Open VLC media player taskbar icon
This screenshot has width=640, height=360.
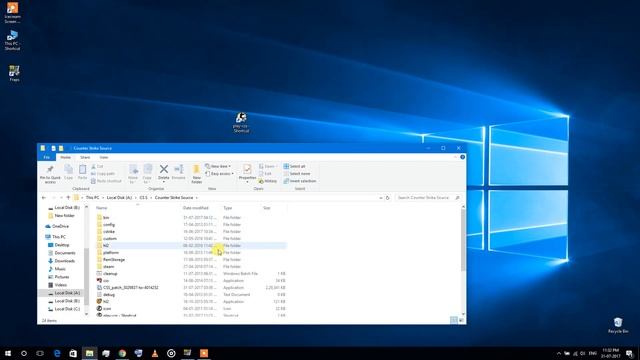tap(155, 353)
